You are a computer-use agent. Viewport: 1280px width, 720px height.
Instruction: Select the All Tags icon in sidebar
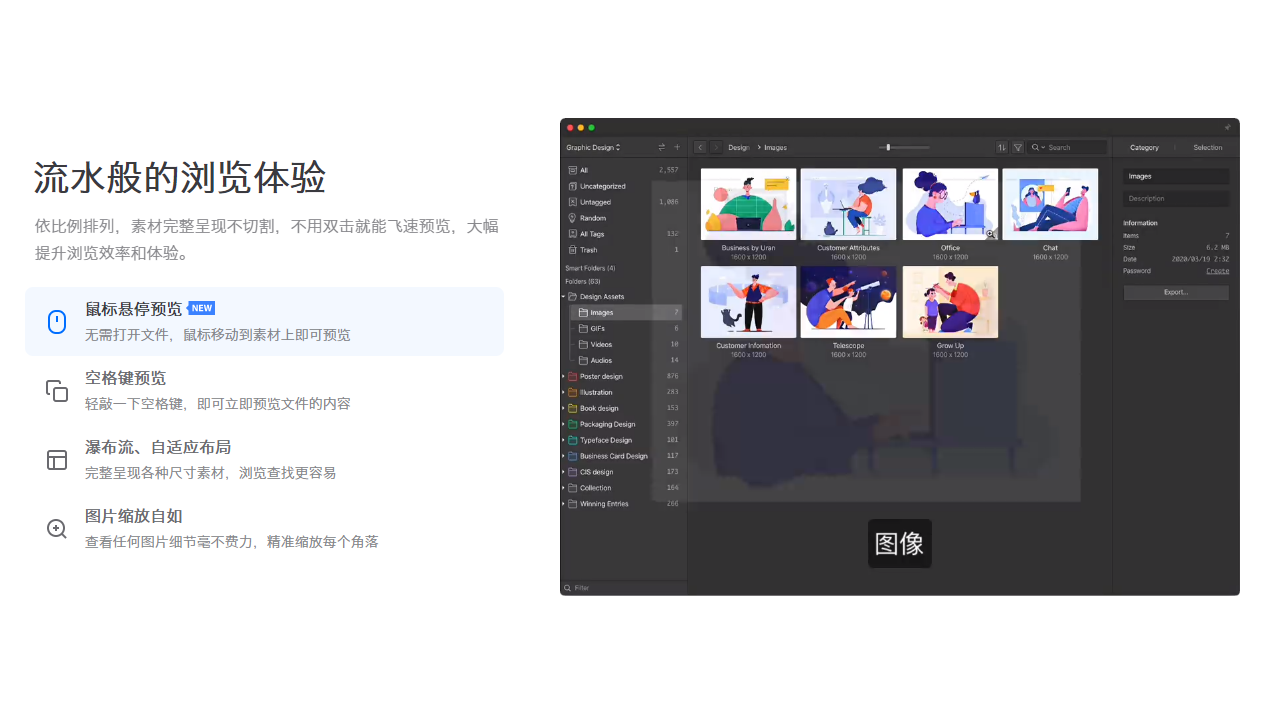[x=574, y=233]
